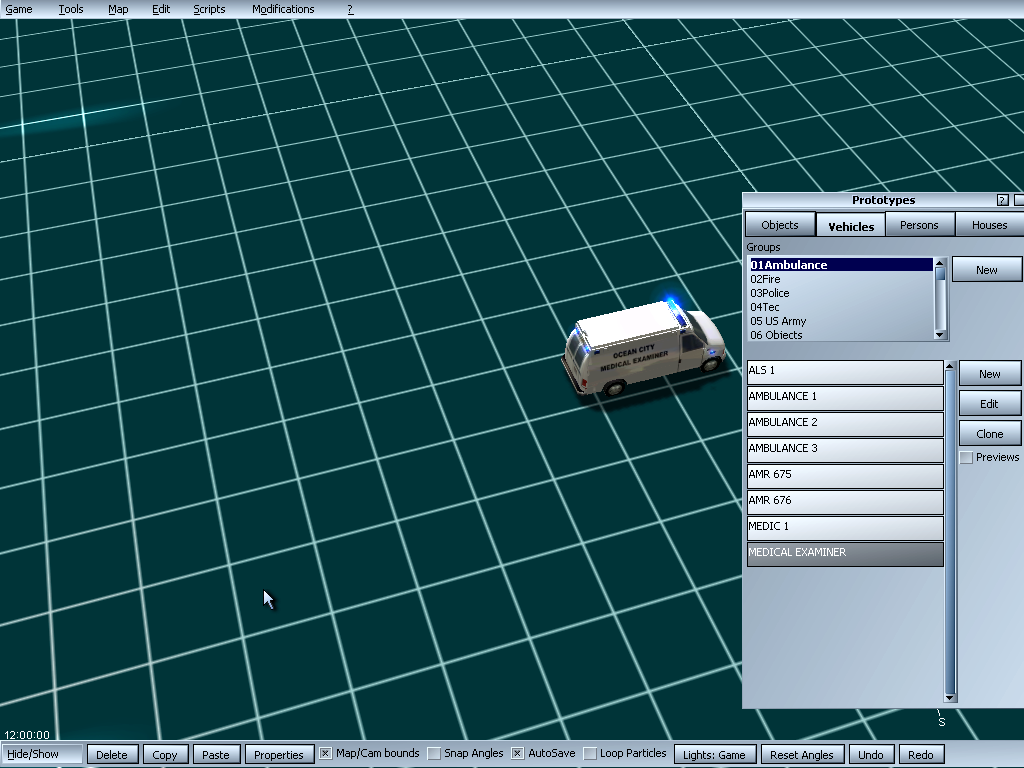The image size is (1024, 768).
Task: Click the Copy button
Action: coord(165,754)
